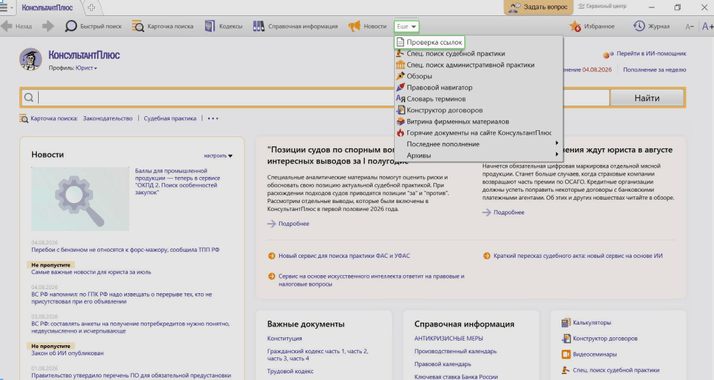This screenshot has height=380, width=714.
Task: Open news Закон об ИИ опубликован
Action: (67, 353)
